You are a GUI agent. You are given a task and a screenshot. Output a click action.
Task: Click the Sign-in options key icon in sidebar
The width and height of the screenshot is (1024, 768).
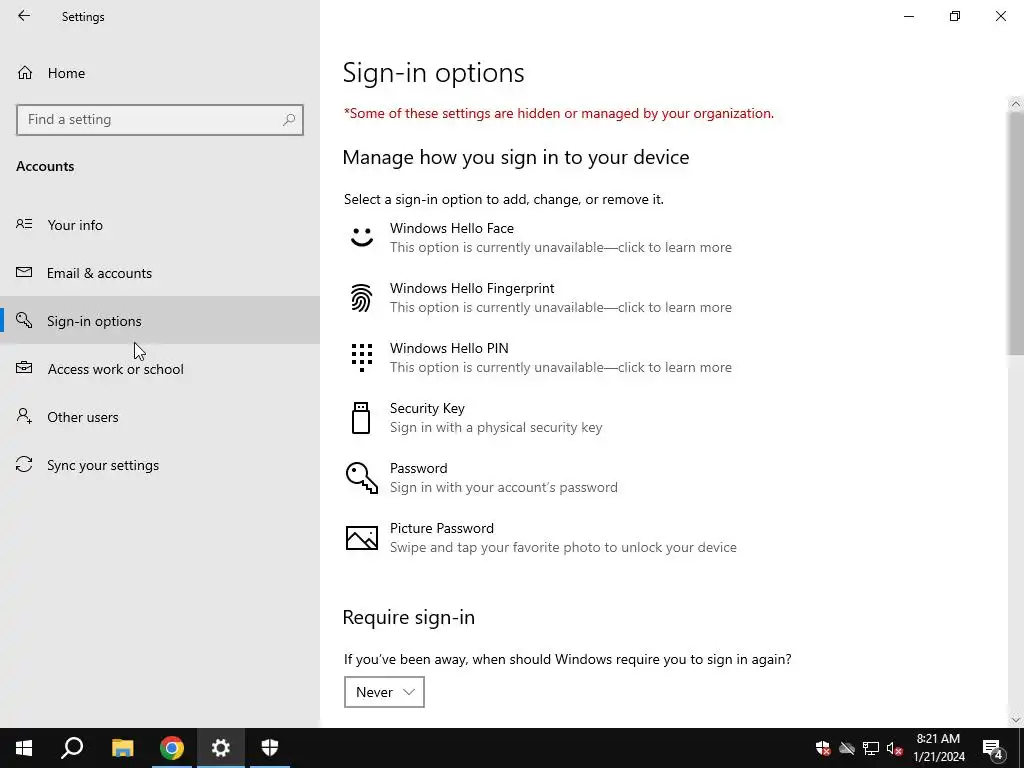[24, 320]
